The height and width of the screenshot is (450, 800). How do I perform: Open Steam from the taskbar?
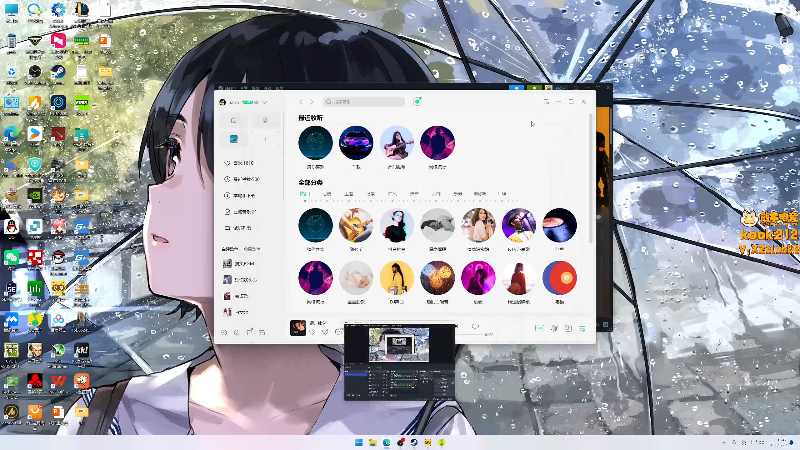click(414, 442)
